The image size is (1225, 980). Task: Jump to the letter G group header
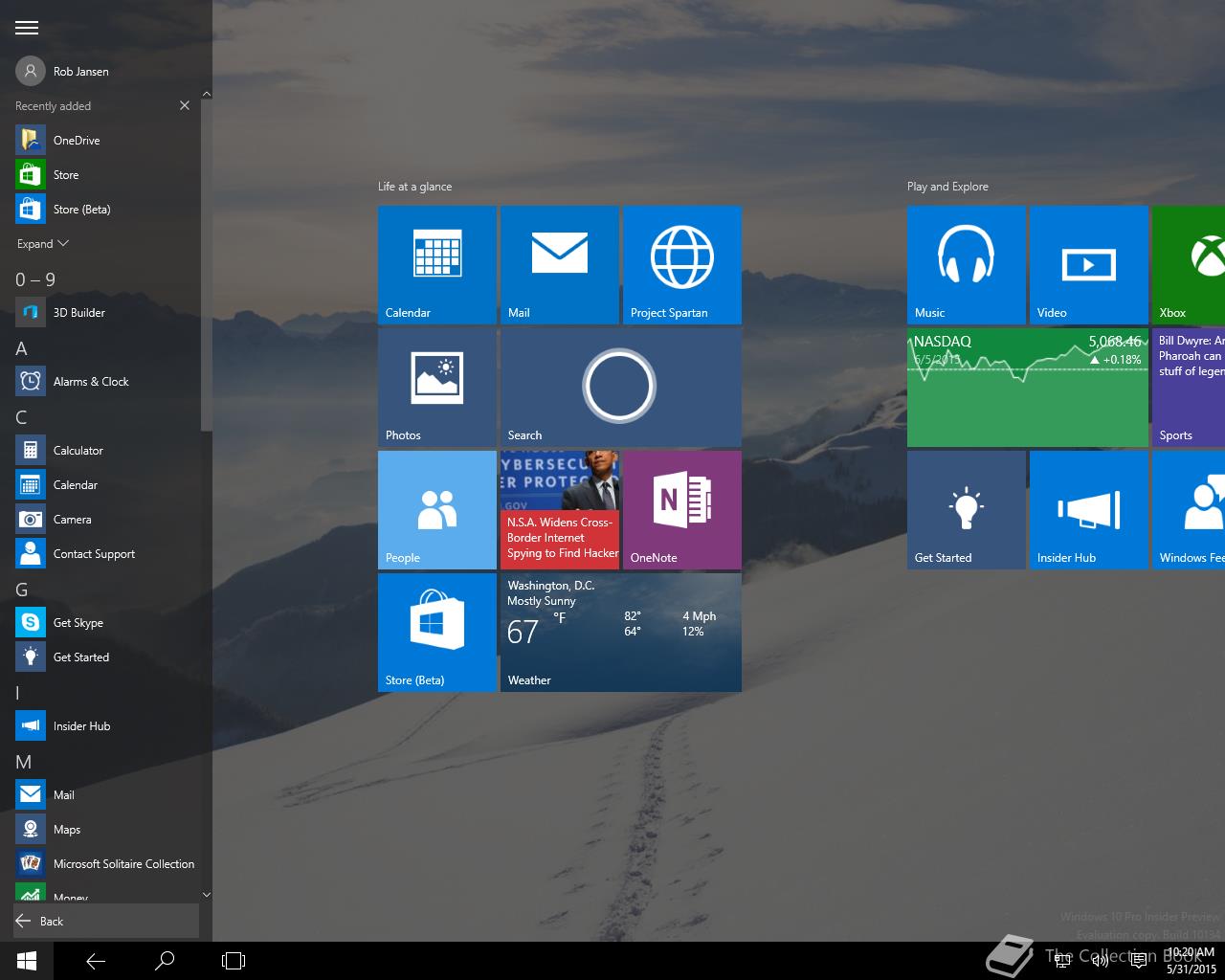click(x=21, y=590)
